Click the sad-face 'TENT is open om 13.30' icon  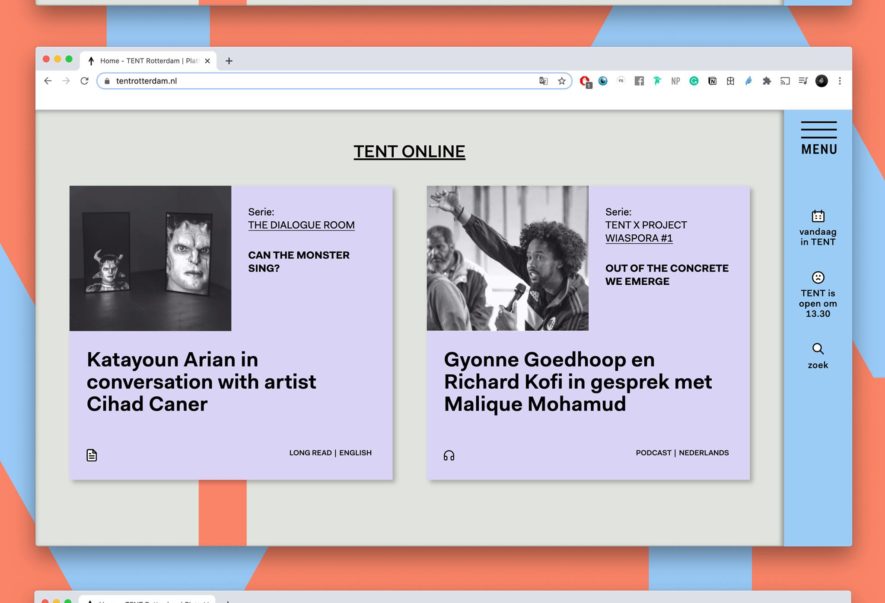818,277
